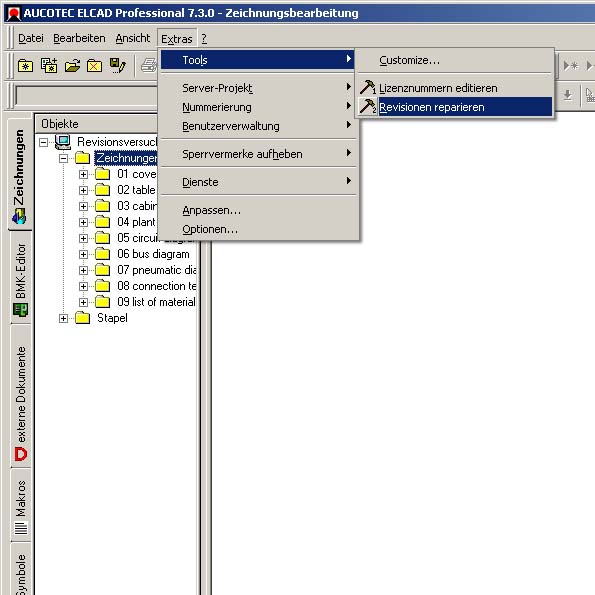Viewport: 595px width, 595px height.
Task: Expand the 09 list of material folder
Action: 83,302
